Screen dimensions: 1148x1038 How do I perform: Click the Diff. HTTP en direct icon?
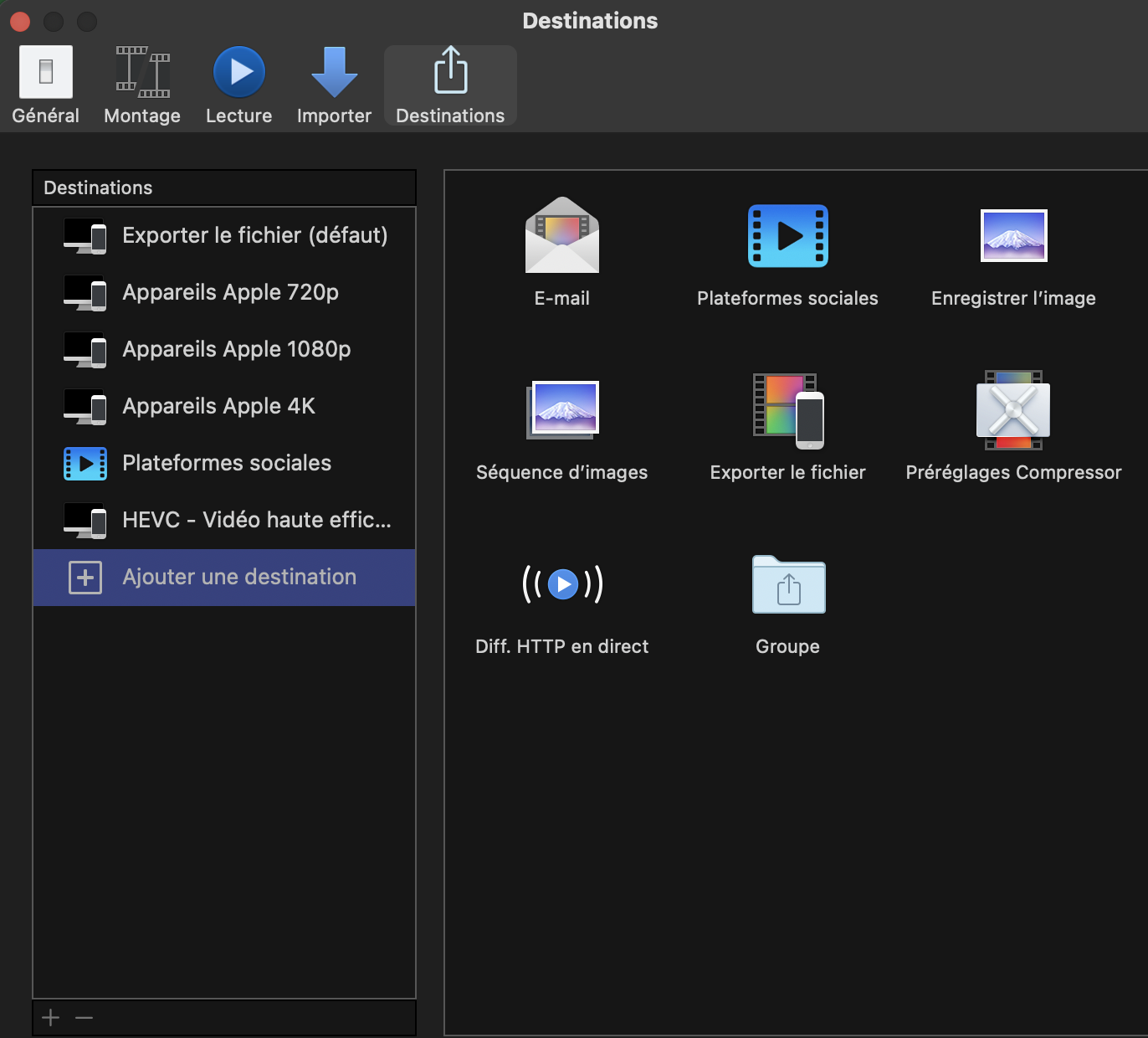click(561, 583)
